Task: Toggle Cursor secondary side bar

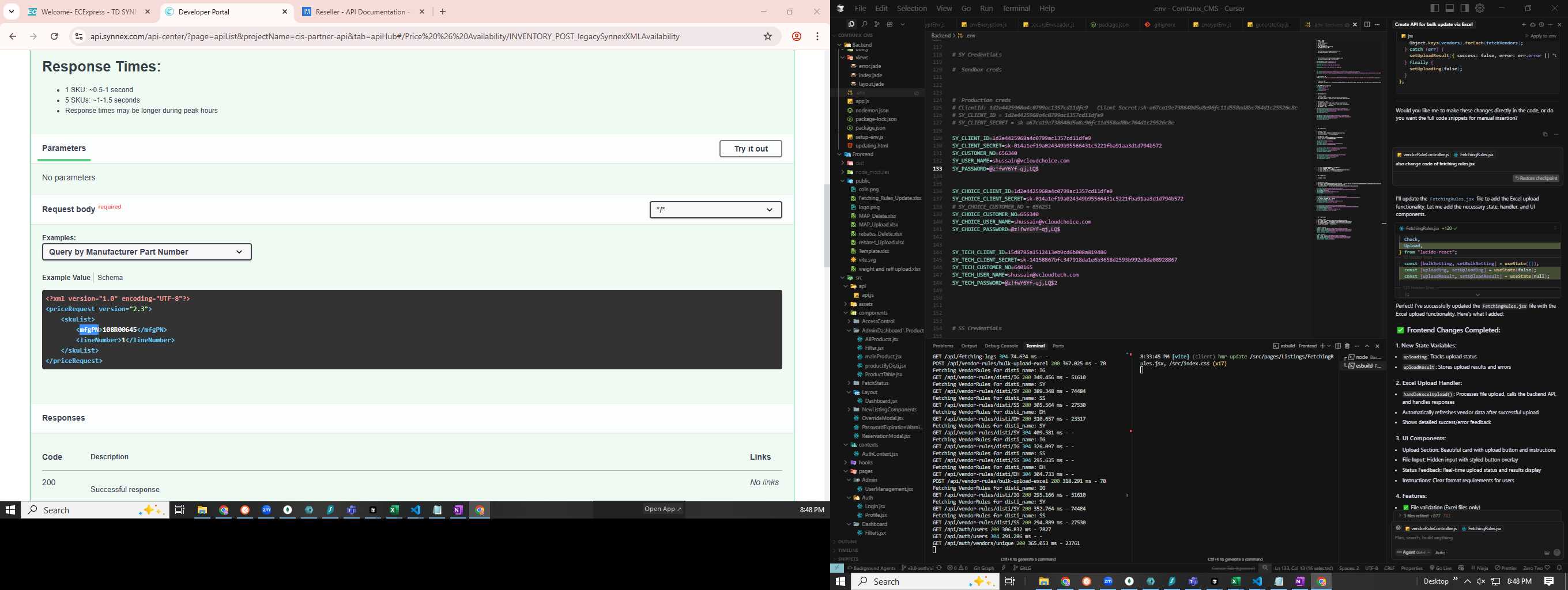Action: point(1464,8)
